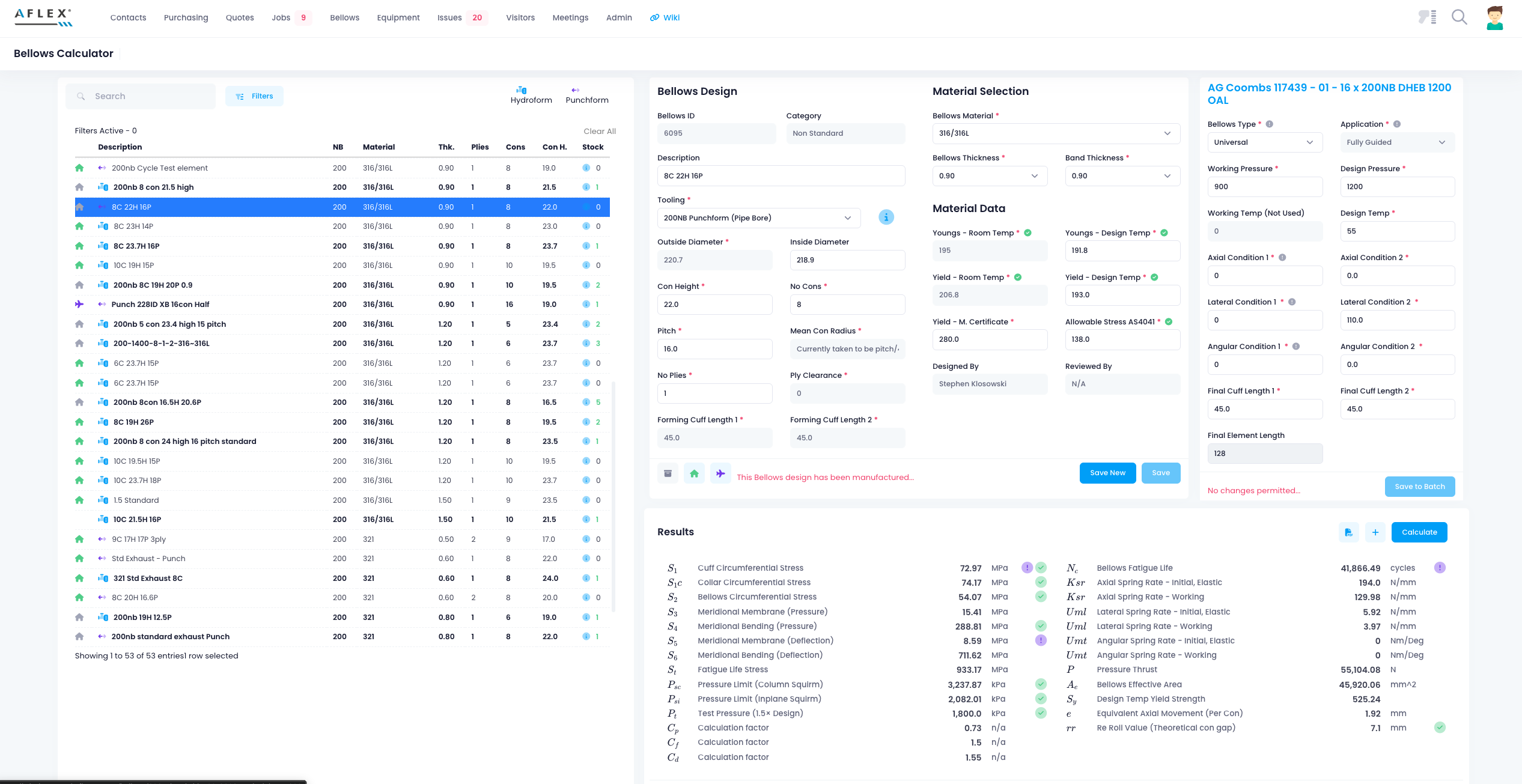Viewport: 1522px width, 784px height.
Task: Click the green check for Allowable Stress AS4041
Action: [1169, 322]
